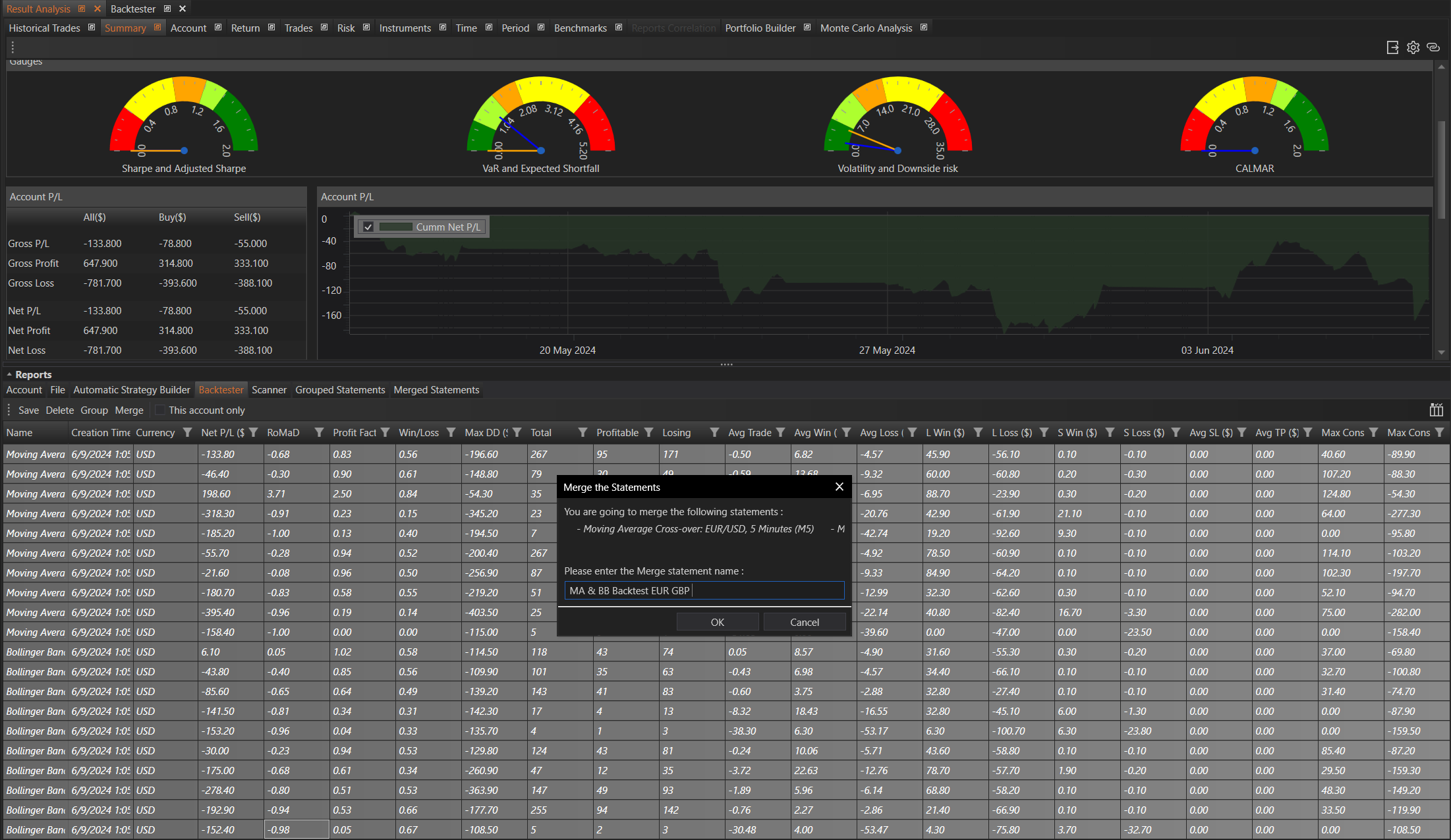Click the filter icon on Net P/L column

(253, 433)
